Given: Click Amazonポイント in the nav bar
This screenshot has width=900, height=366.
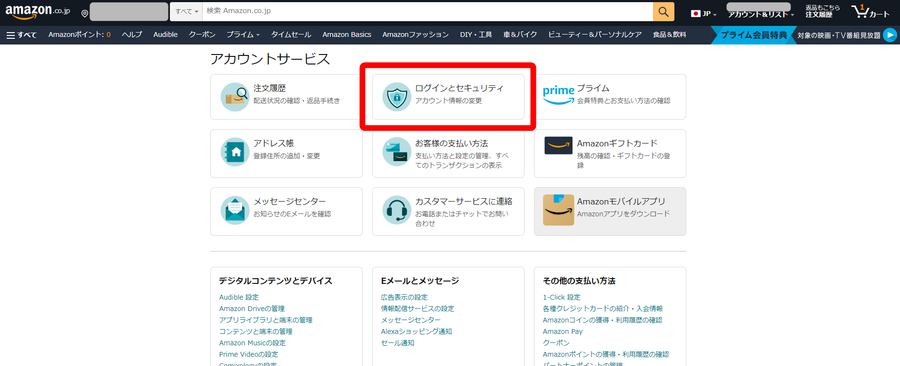Looking at the screenshot, I should pyautogui.click(x=79, y=35).
